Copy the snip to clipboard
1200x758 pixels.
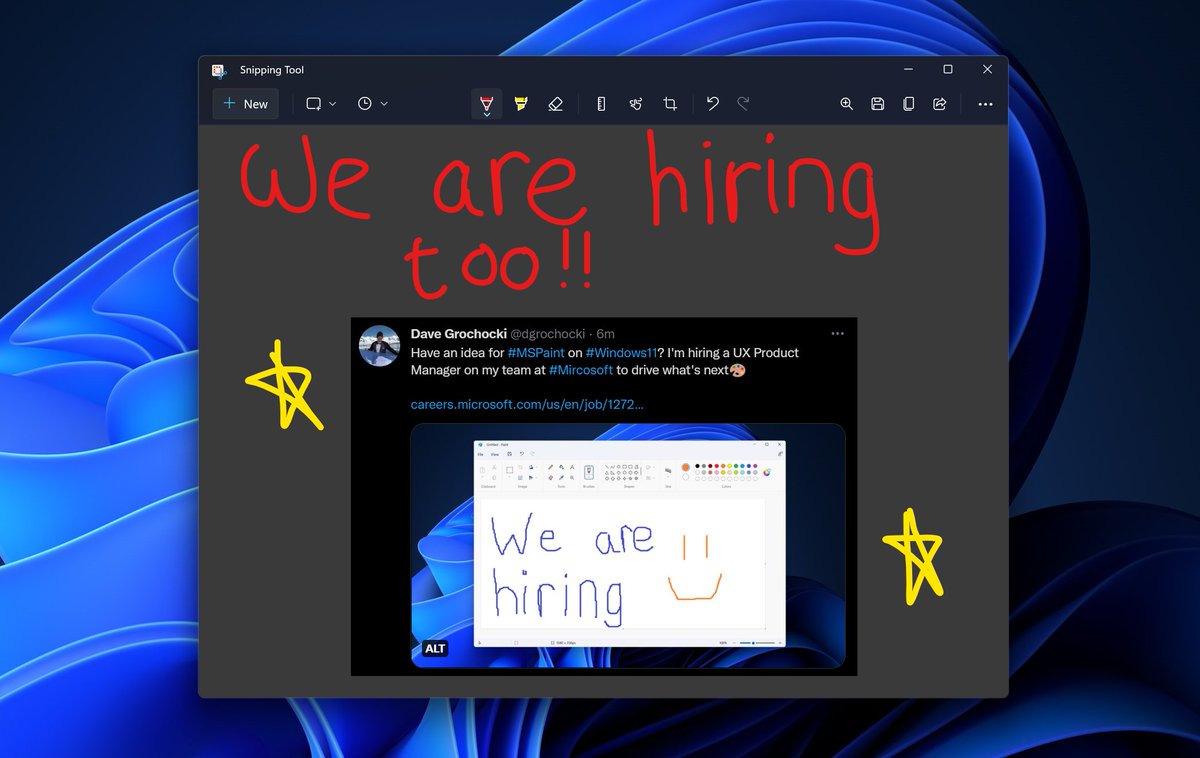point(908,104)
